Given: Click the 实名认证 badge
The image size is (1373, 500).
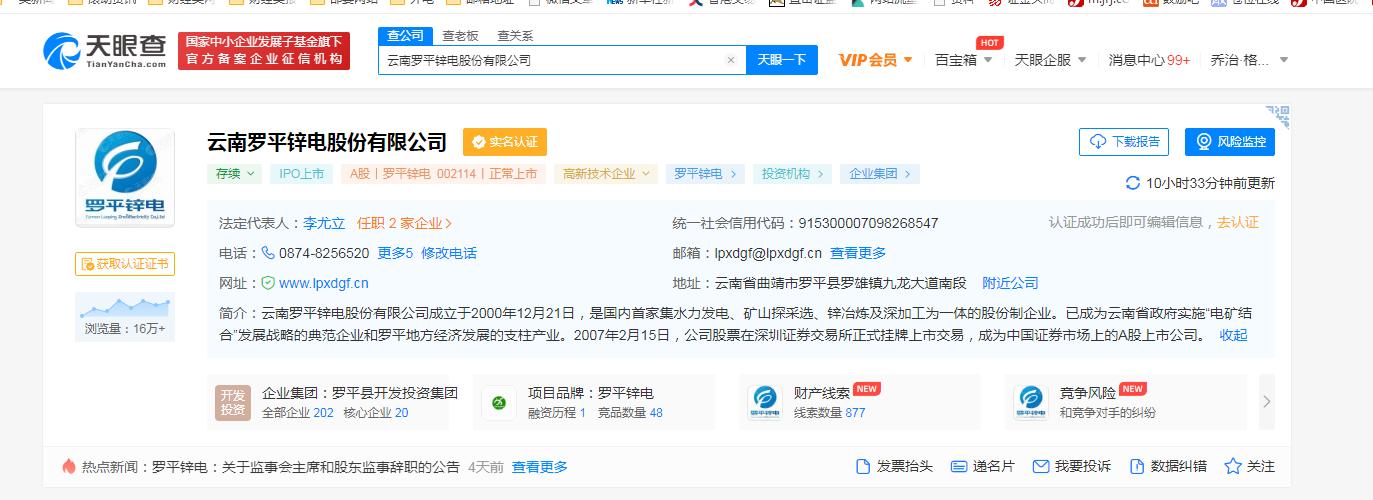Looking at the screenshot, I should [x=504, y=142].
